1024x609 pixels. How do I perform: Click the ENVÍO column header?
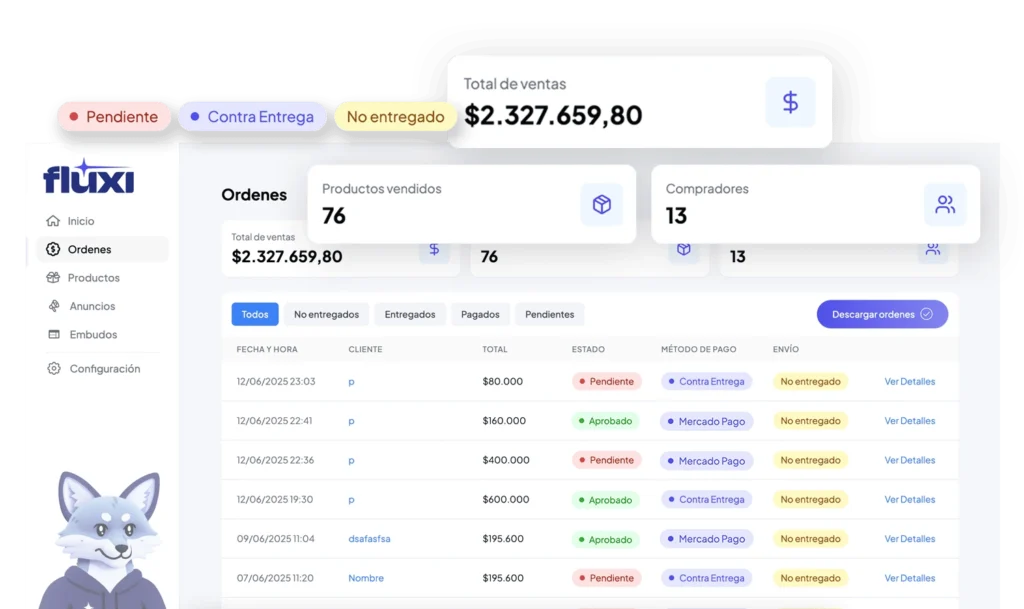tap(786, 349)
